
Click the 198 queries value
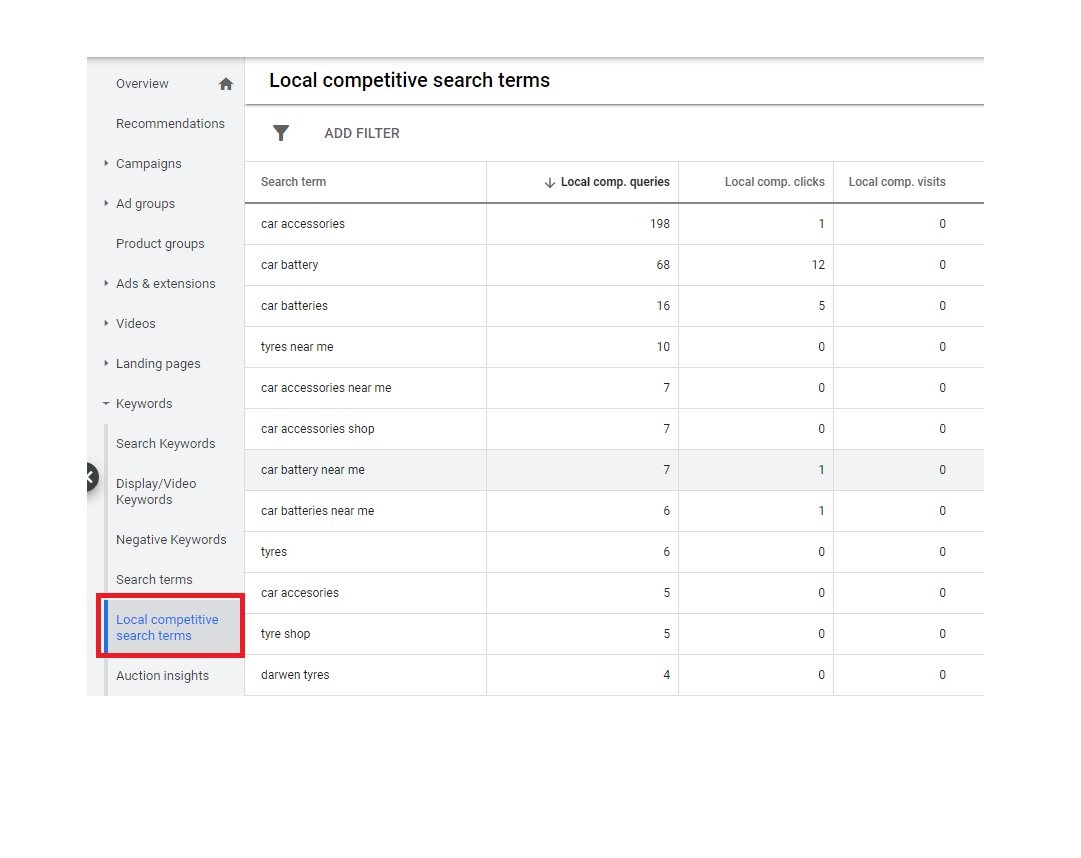point(660,223)
